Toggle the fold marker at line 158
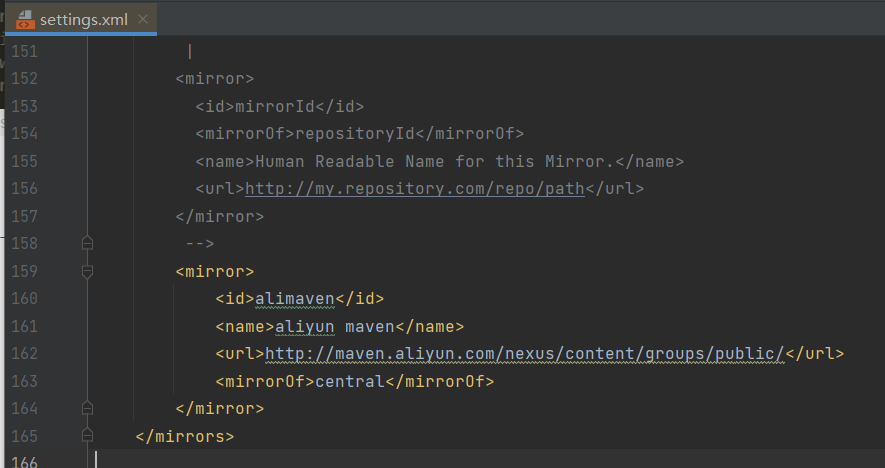The width and height of the screenshot is (885, 468). [x=87, y=243]
